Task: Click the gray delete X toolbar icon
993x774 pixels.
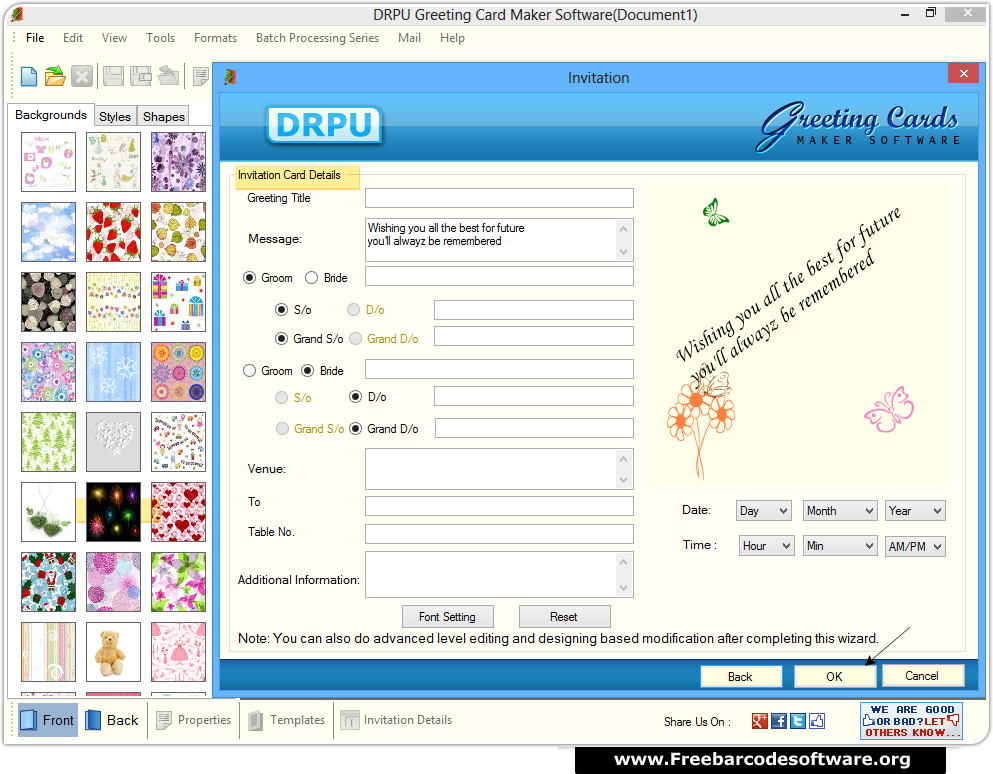Action: tap(82, 77)
